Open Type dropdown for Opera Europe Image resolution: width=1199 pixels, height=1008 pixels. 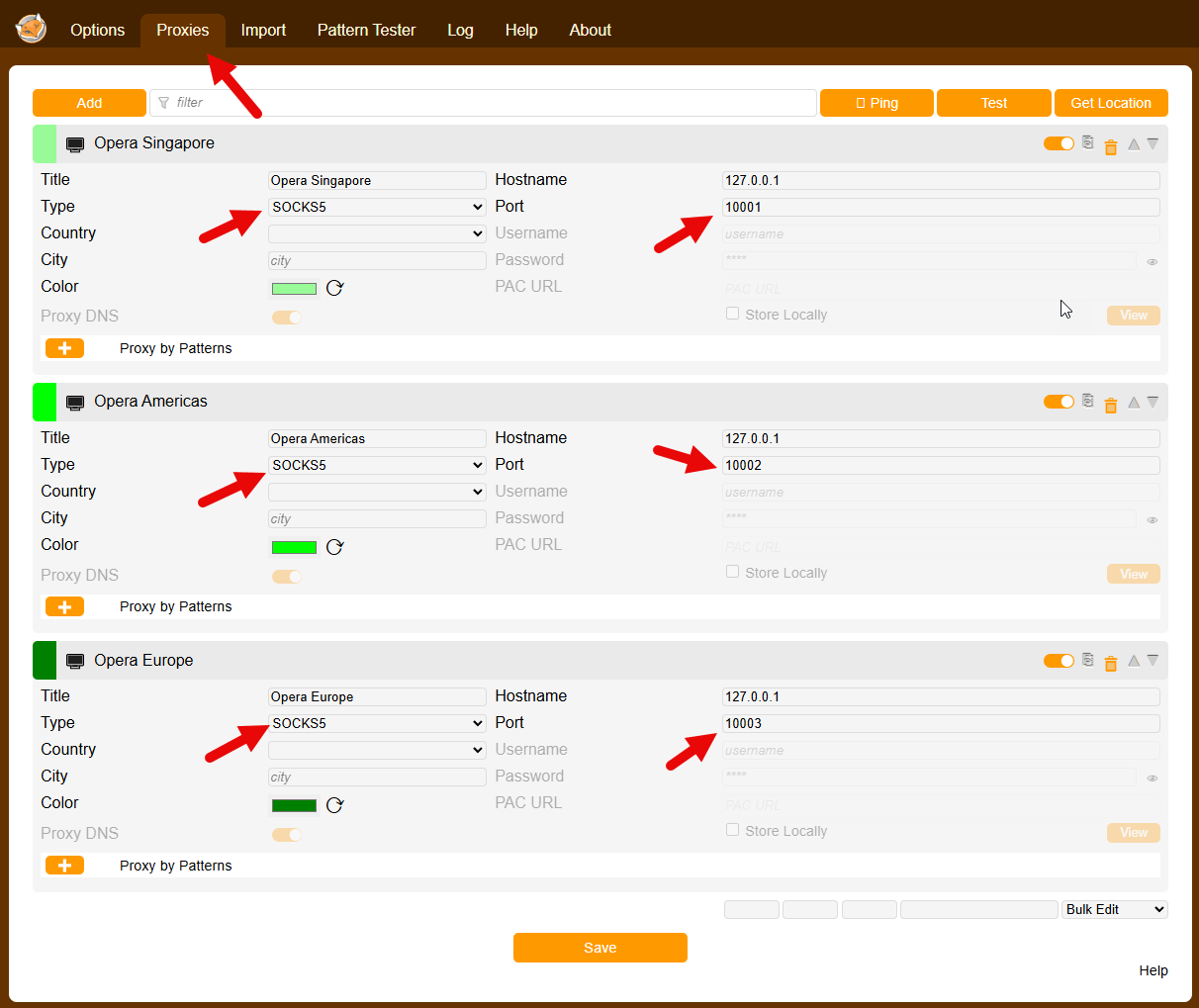(x=377, y=723)
